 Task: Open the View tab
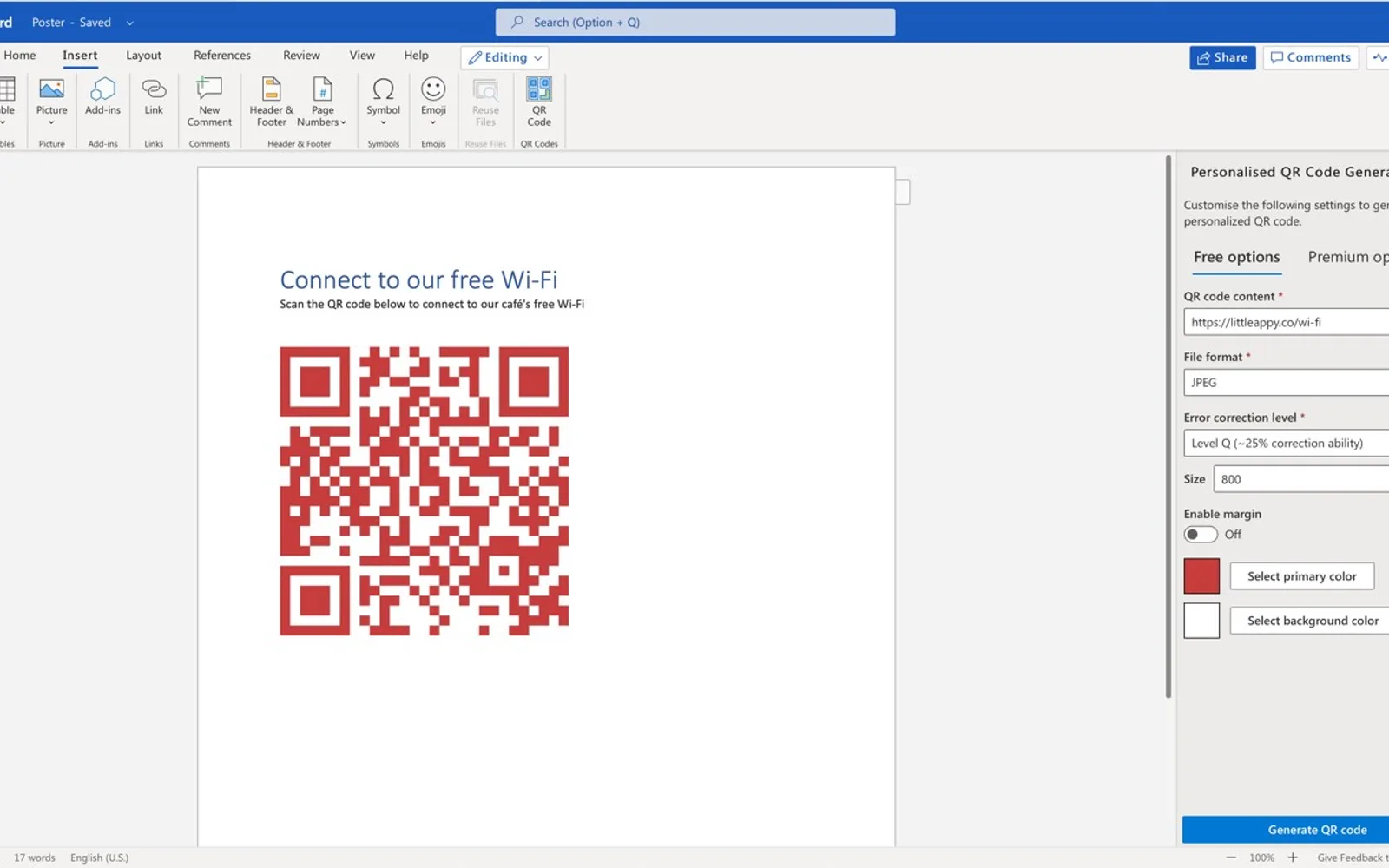point(362,56)
